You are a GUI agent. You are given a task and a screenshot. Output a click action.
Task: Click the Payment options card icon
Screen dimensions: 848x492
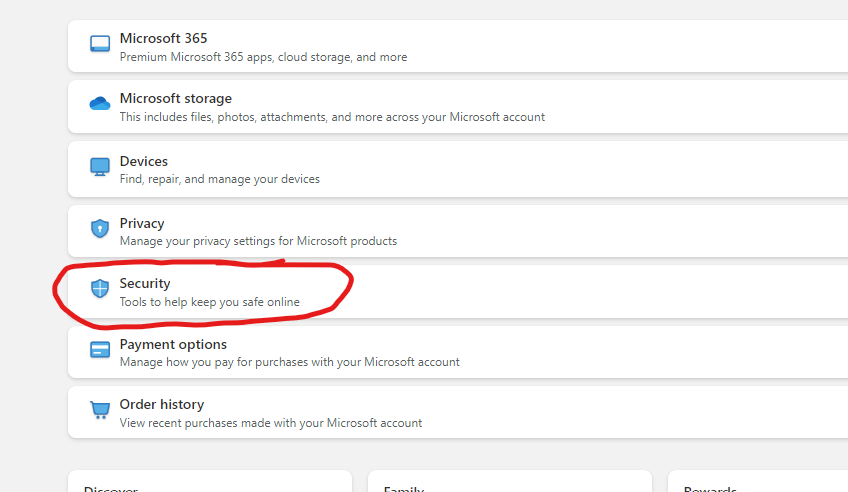pyautogui.click(x=100, y=350)
